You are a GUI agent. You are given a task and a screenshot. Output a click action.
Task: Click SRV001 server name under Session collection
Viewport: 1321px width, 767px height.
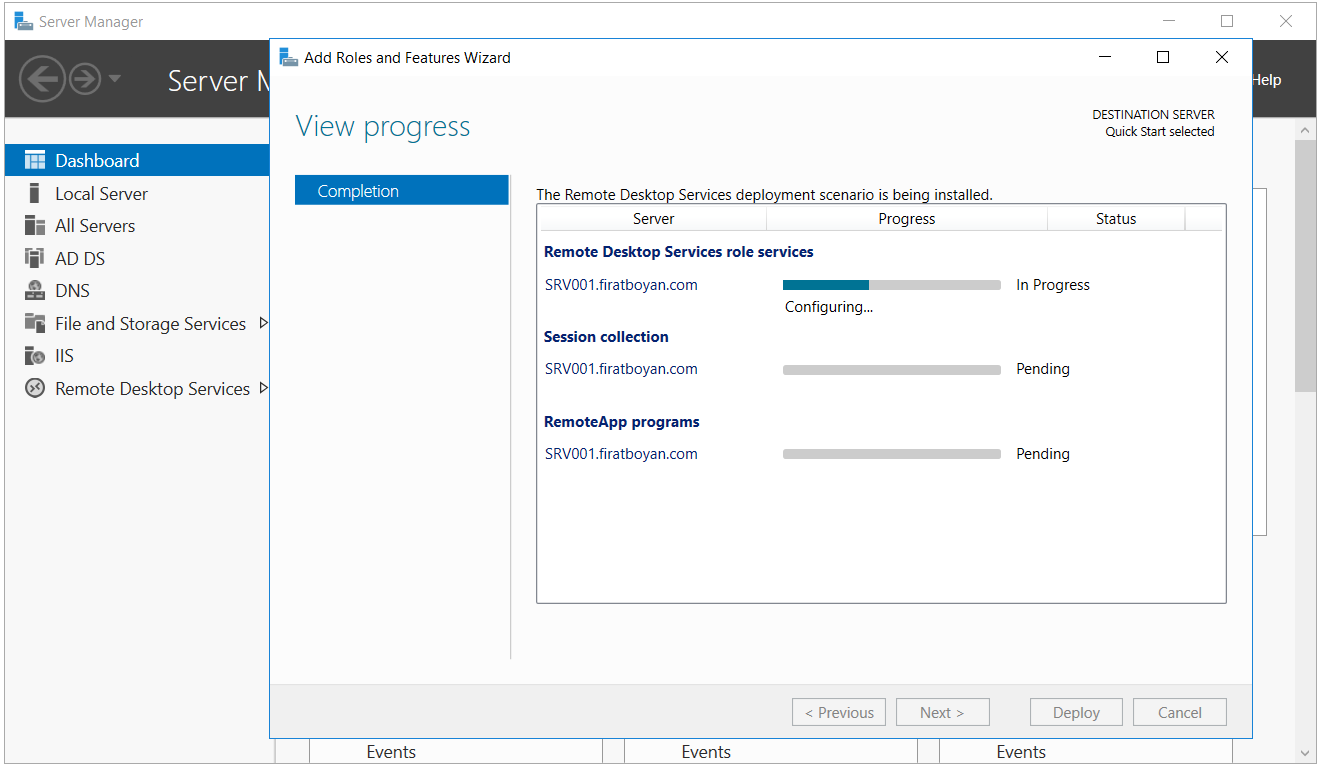[x=621, y=369]
